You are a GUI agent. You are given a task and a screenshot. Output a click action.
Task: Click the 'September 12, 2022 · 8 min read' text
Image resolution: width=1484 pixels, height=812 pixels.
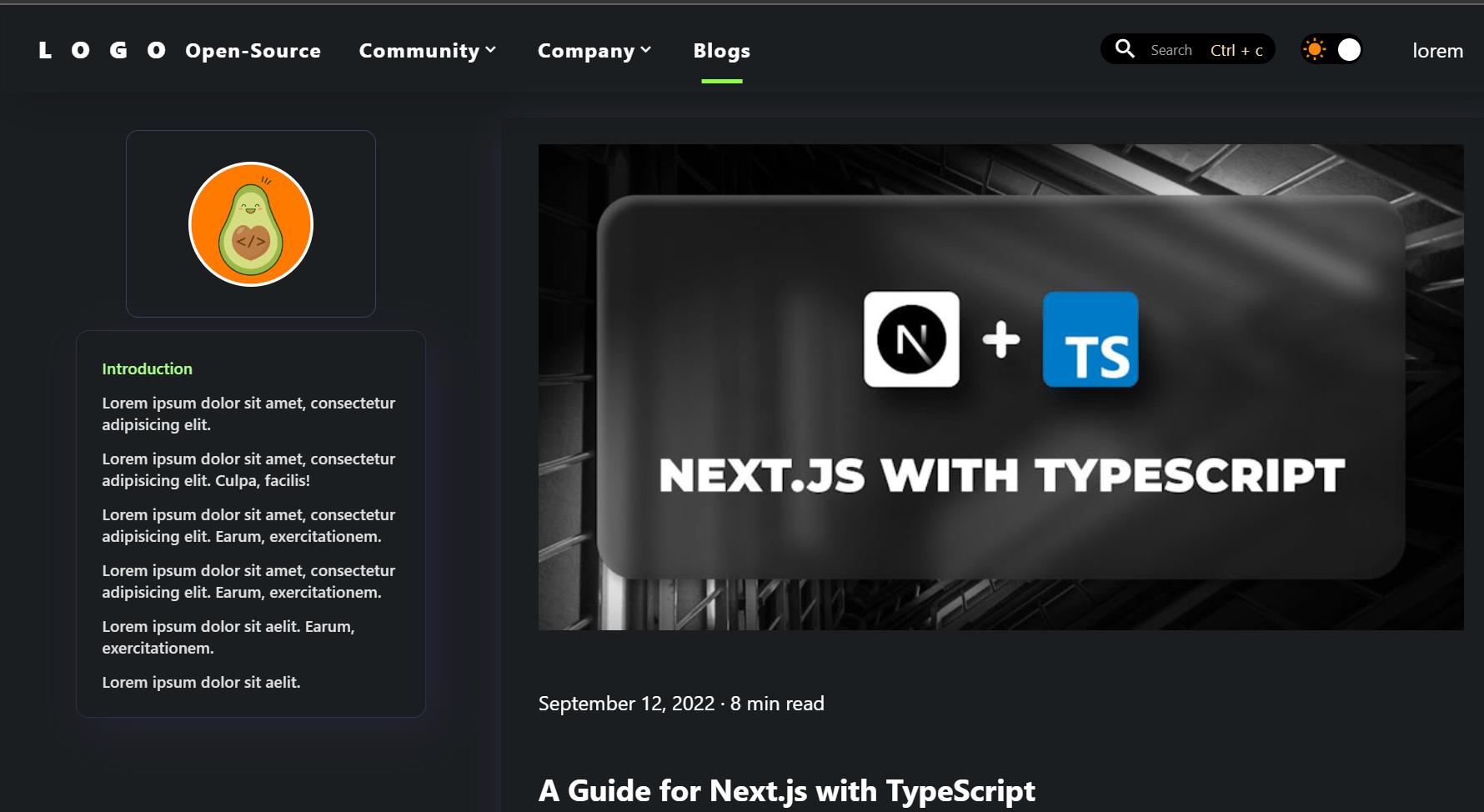pos(681,704)
